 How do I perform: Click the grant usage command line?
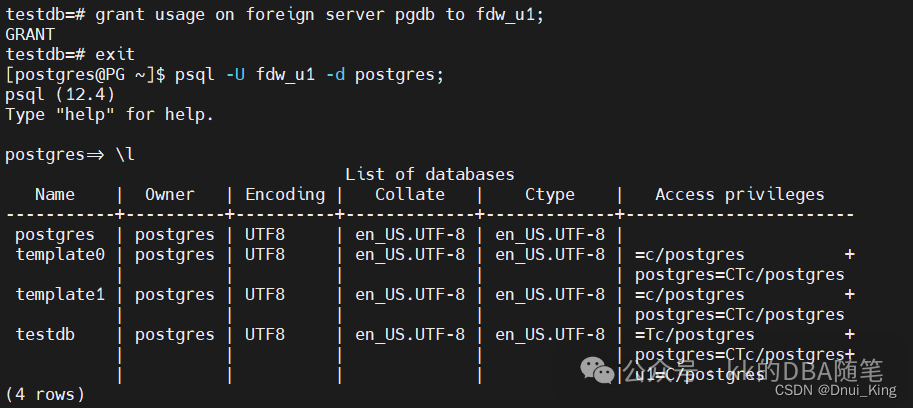[x=320, y=14]
